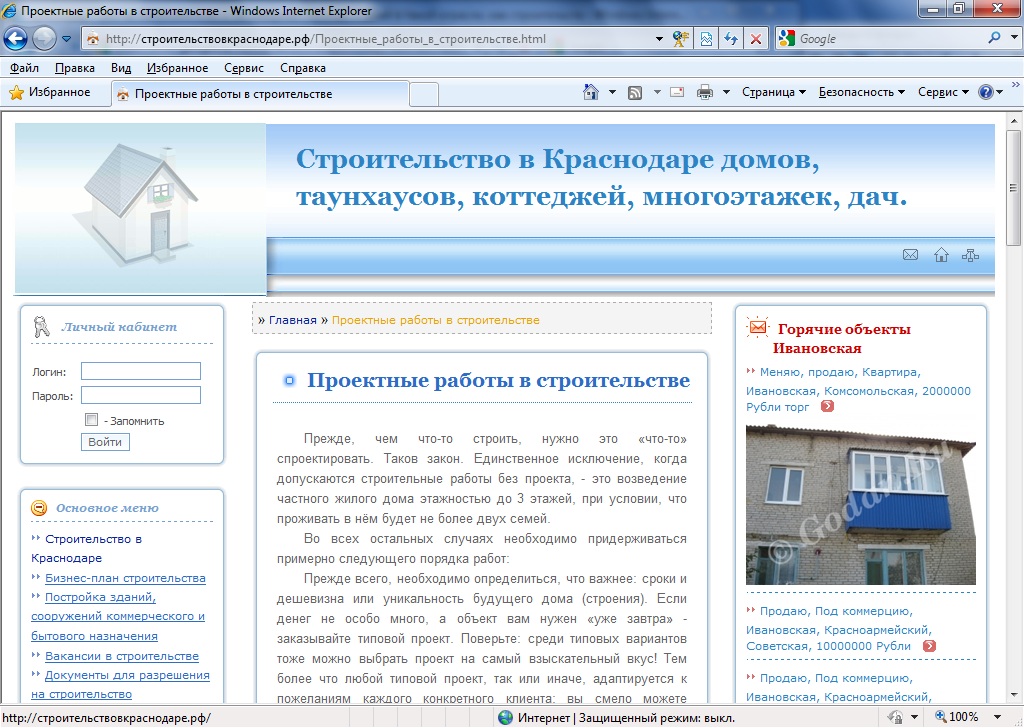This screenshot has height=728, width=1024.
Task: Open the Безопасность dropdown menu
Action: [x=861, y=92]
